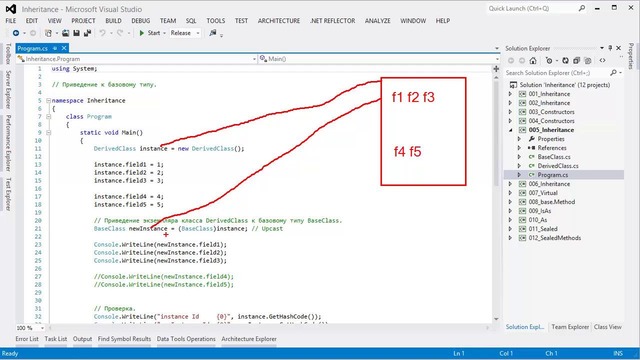Click the Open File toolbar icon

point(65,33)
